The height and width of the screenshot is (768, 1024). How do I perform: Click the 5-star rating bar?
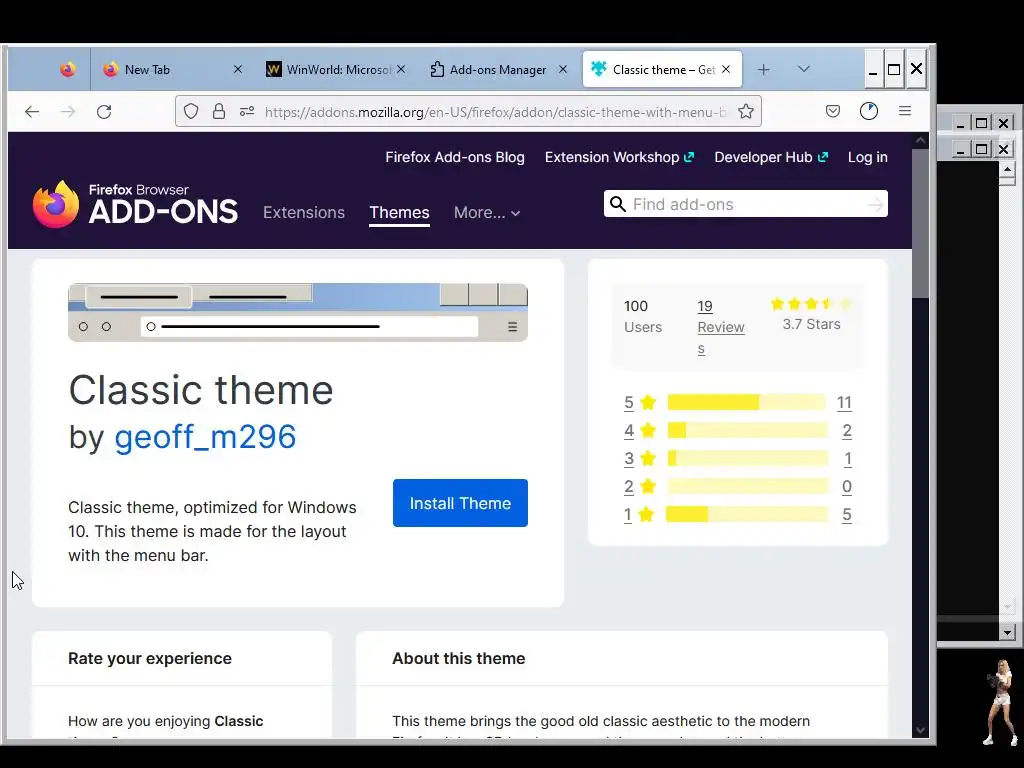pyautogui.click(x=746, y=402)
